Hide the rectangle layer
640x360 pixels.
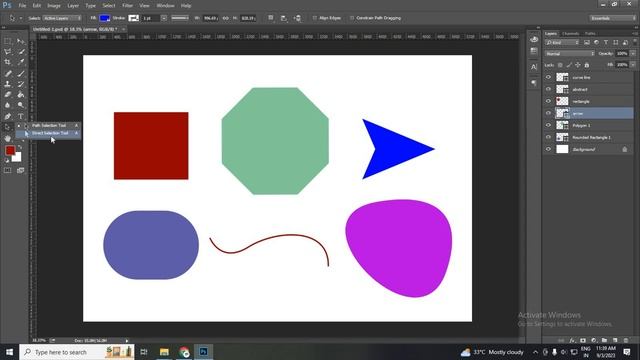click(x=548, y=101)
